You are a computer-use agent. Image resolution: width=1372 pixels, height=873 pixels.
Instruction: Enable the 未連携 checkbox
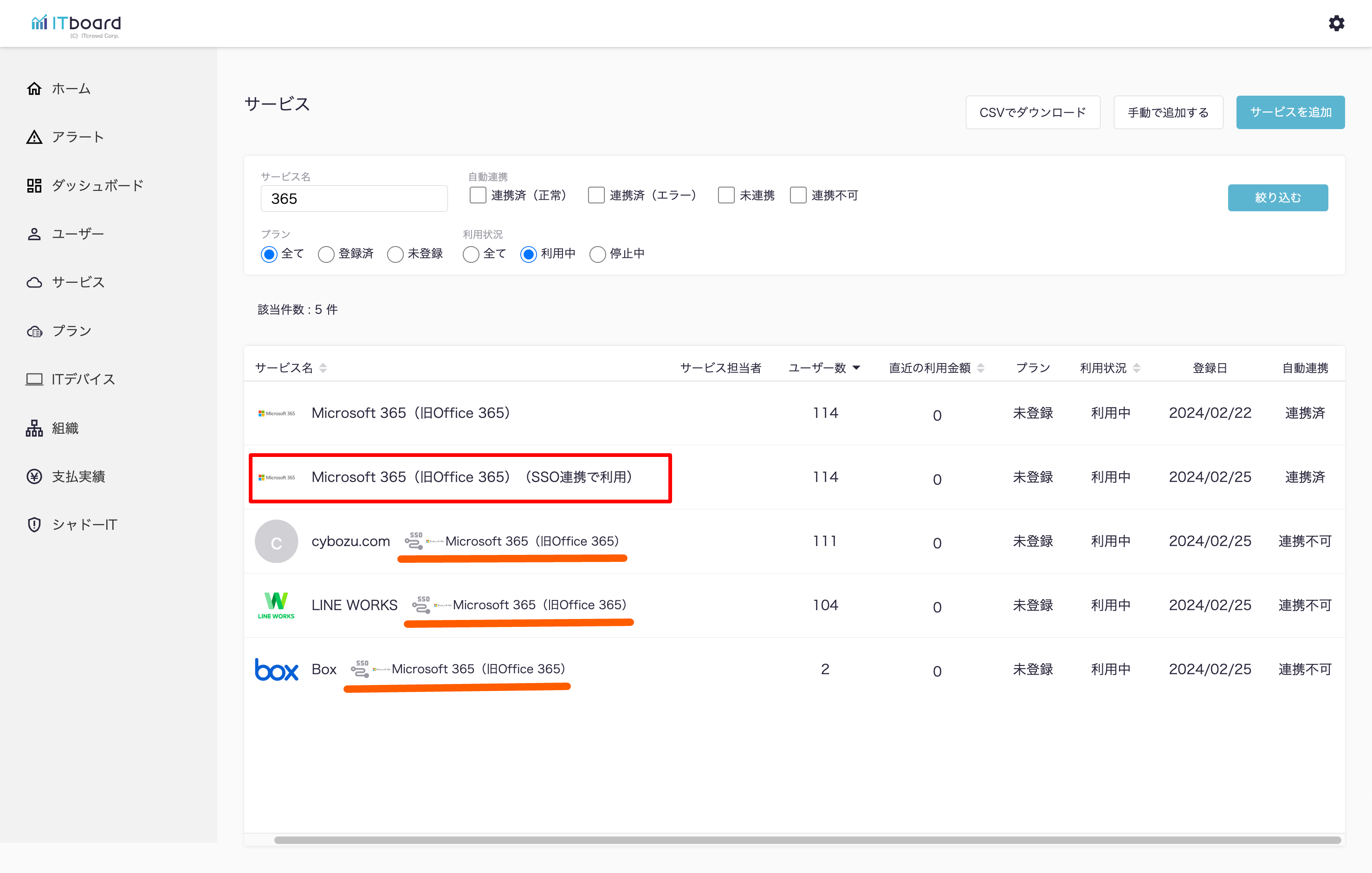click(x=726, y=195)
